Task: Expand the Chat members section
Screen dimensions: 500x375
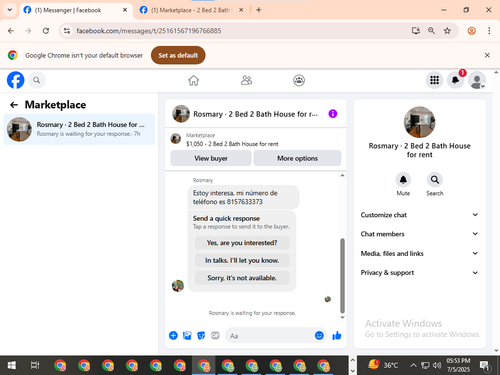Action: click(419, 234)
